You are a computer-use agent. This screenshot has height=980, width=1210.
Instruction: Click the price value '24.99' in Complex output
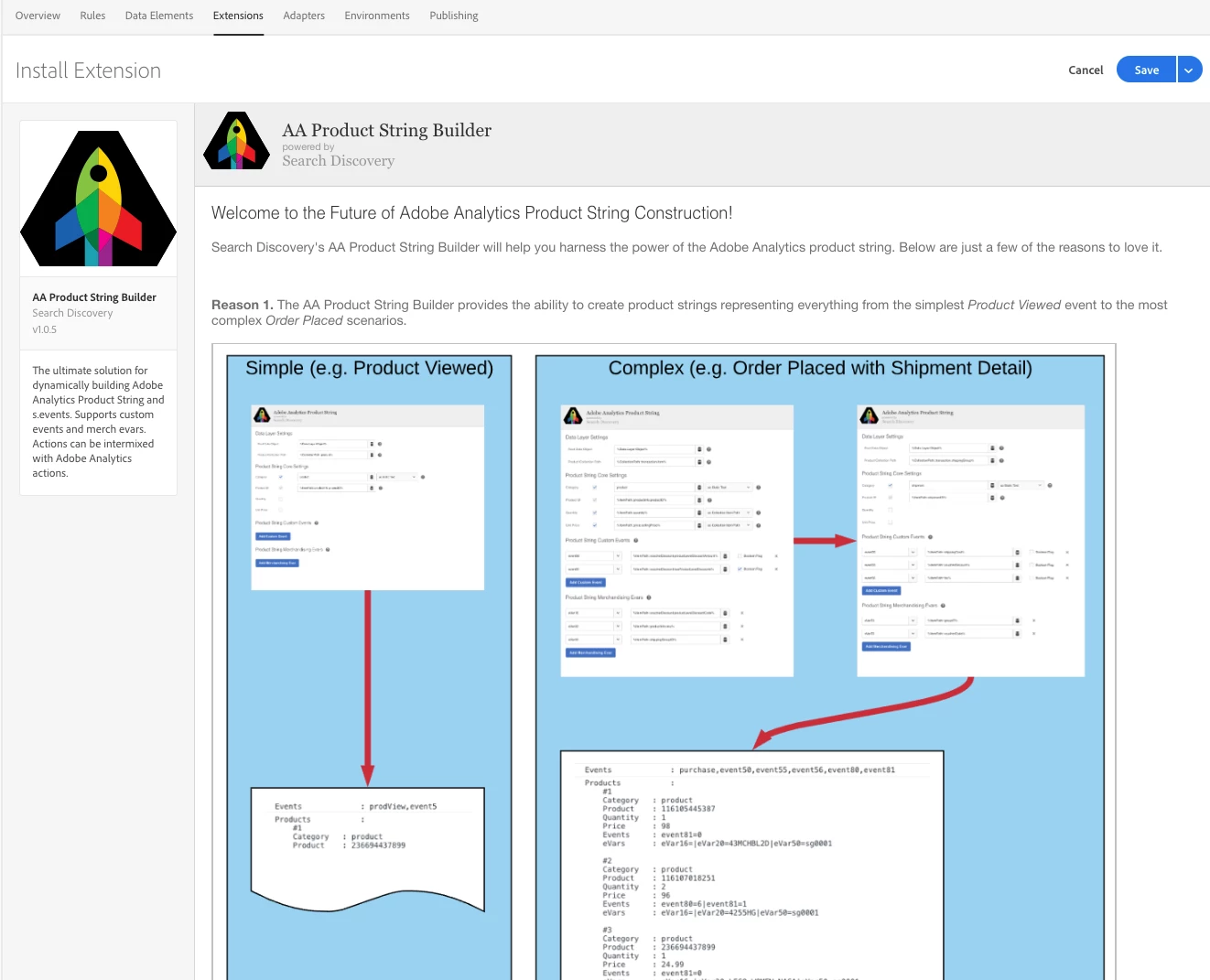click(x=672, y=964)
